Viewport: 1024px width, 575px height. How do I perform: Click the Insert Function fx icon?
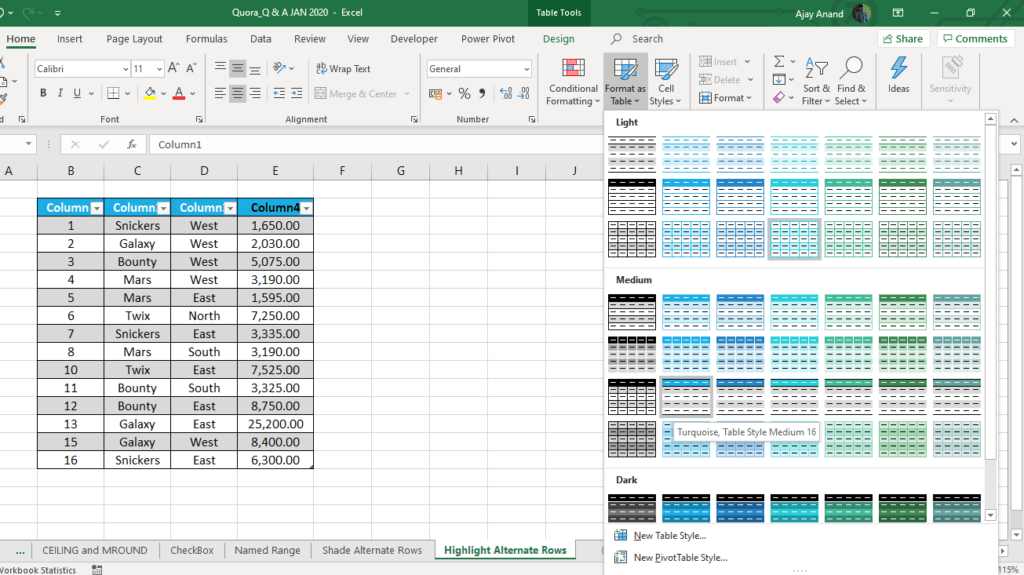click(x=131, y=144)
